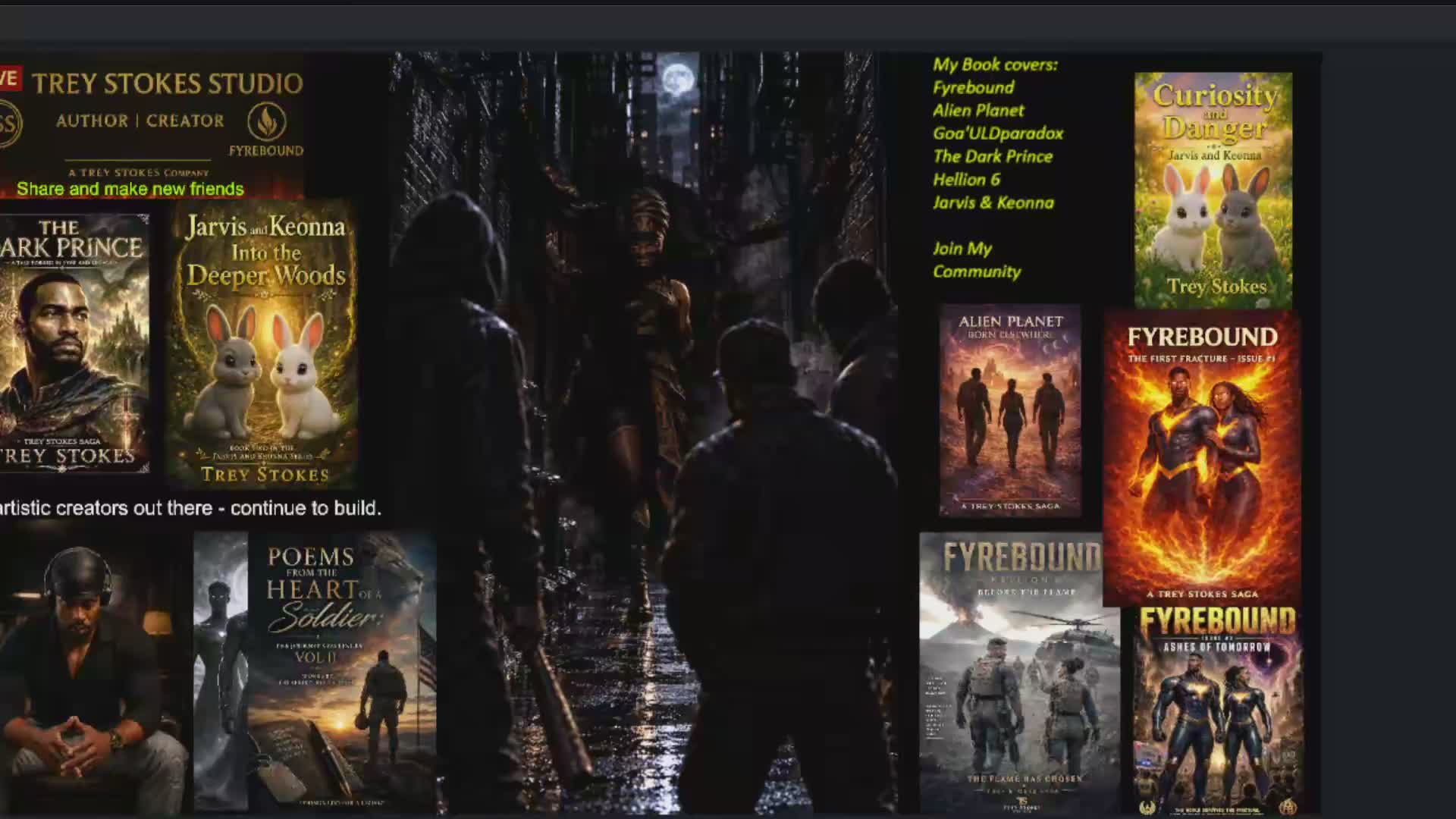1456x819 pixels.
Task: Click the 'Alien Planet' list entry
Action: 978,111
